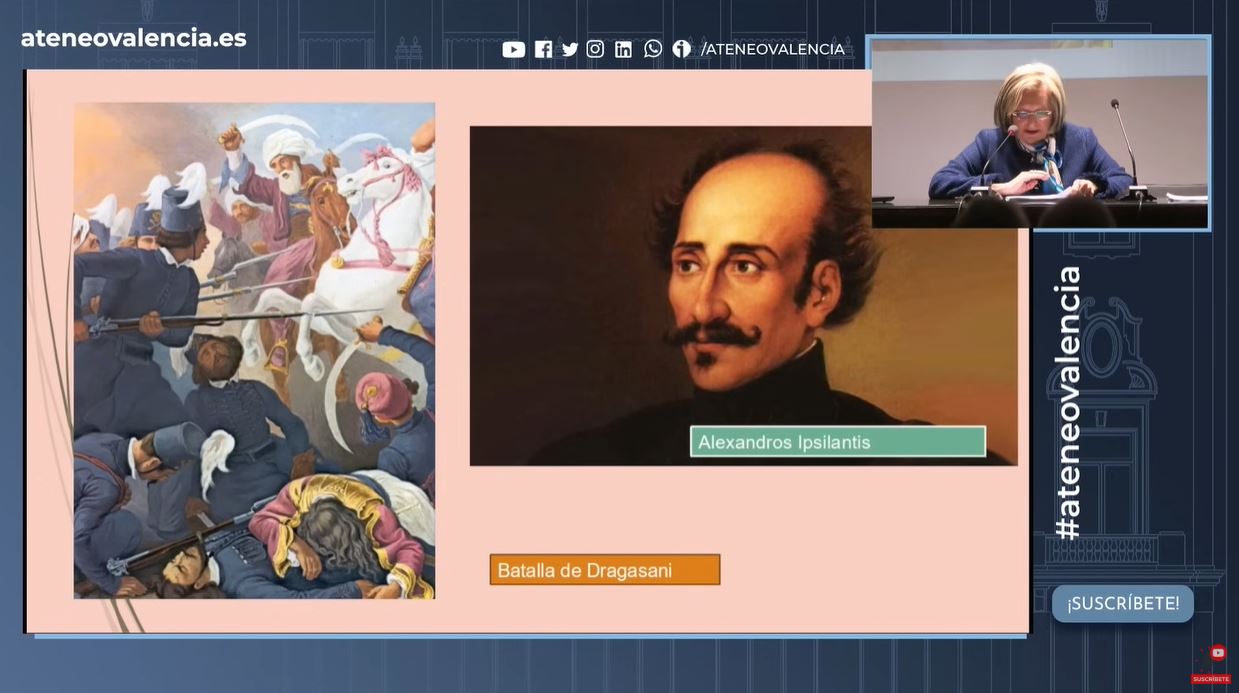Click the LinkedIn icon in header

click(x=623, y=49)
